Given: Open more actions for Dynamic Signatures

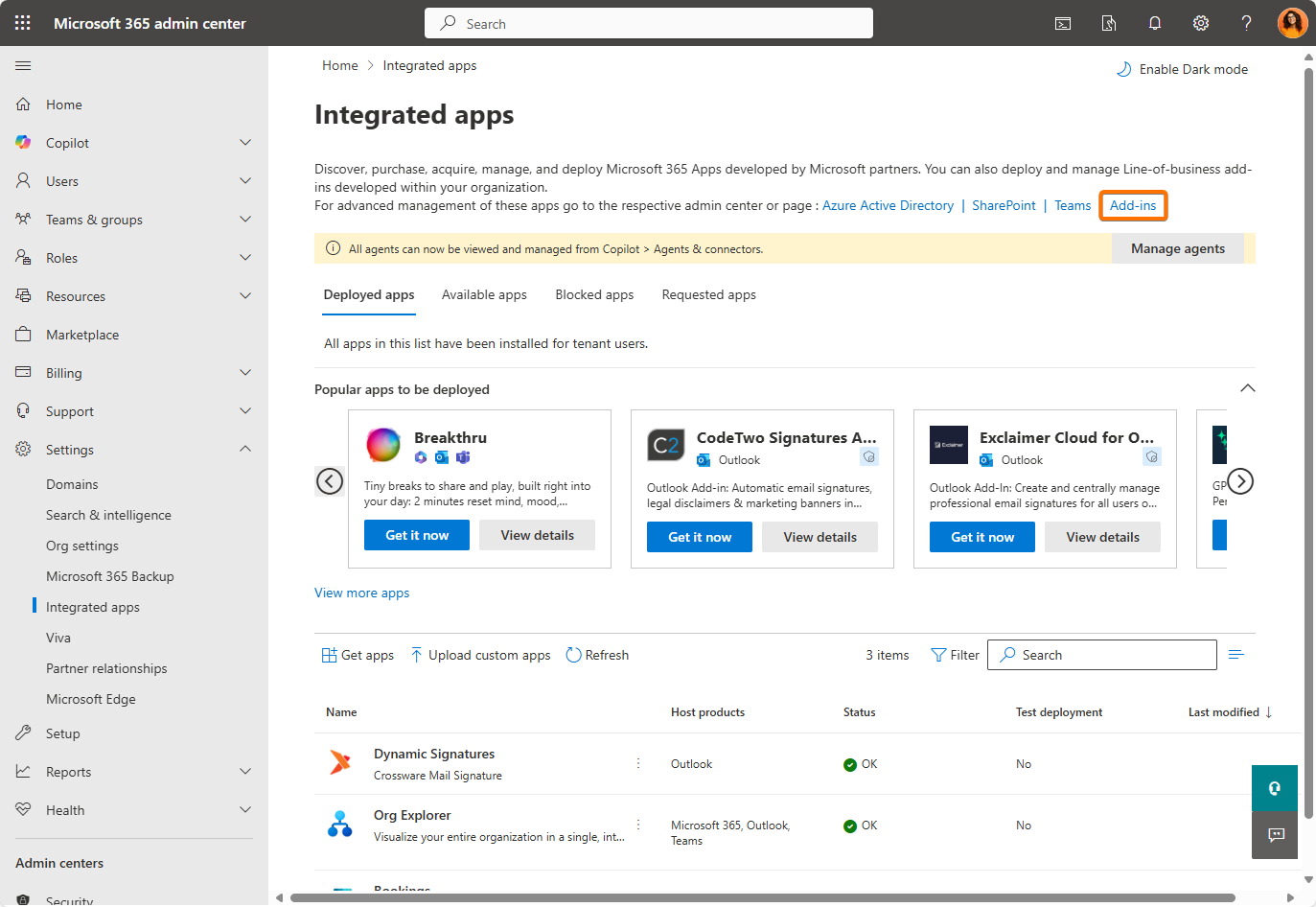Looking at the screenshot, I should (x=638, y=763).
